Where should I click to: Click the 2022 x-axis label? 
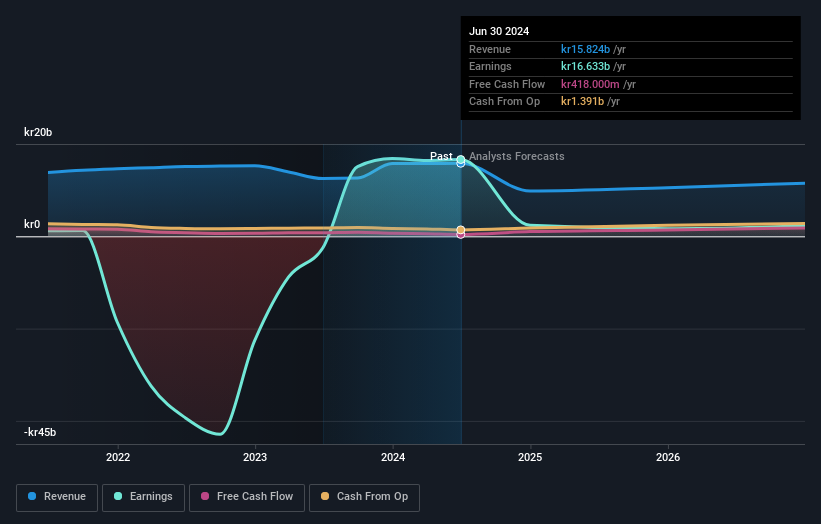click(118, 457)
